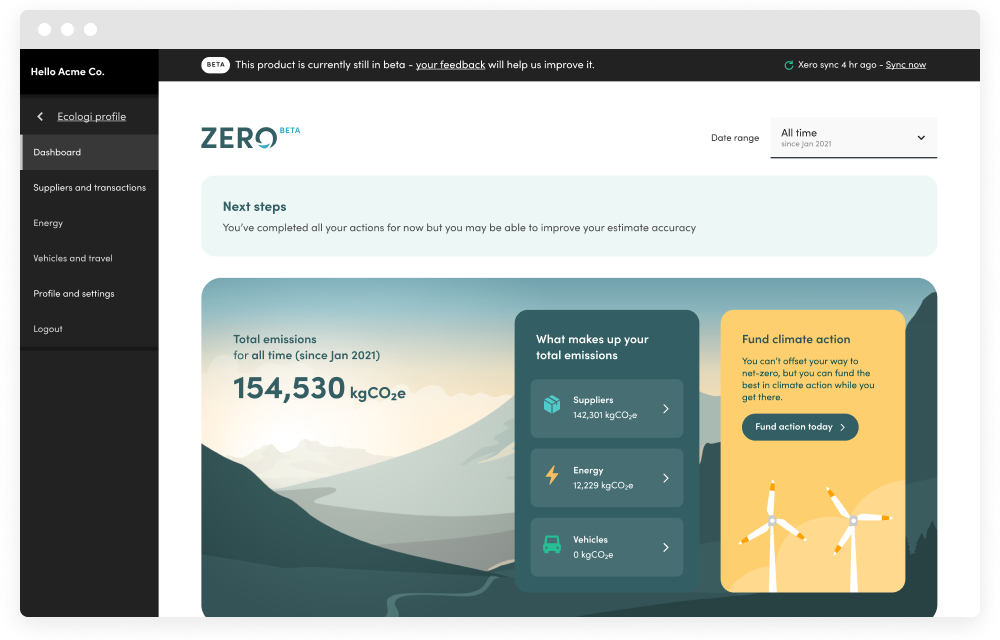Viewport: 1000px width, 640px height.
Task: Click the BETA badge in top banner
Action: coord(215,65)
